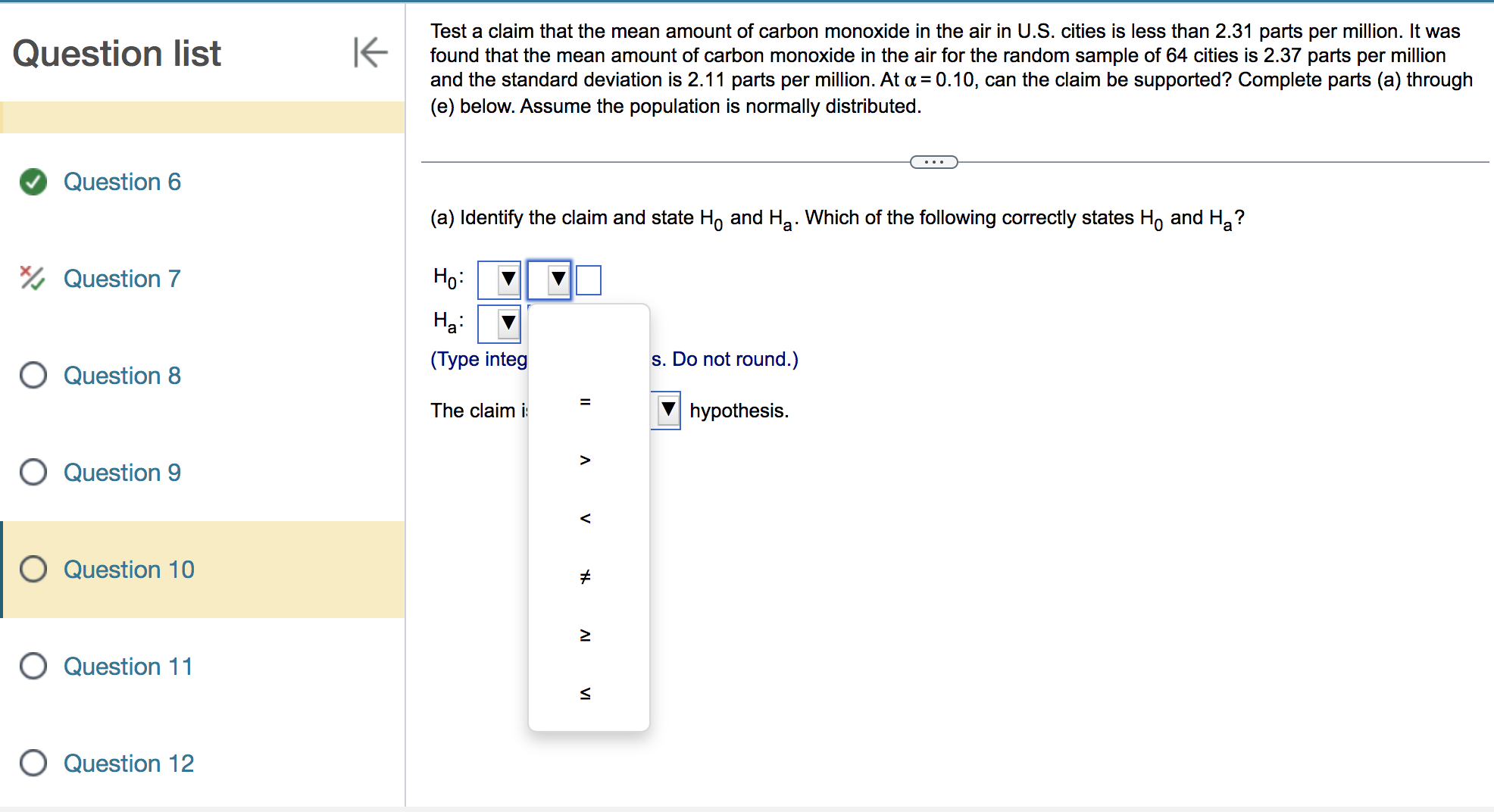This screenshot has width=1494, height=812.
Task: Choose the "<" option in the dropdown list
Action: pyautogui.click(x=584, y=518)
